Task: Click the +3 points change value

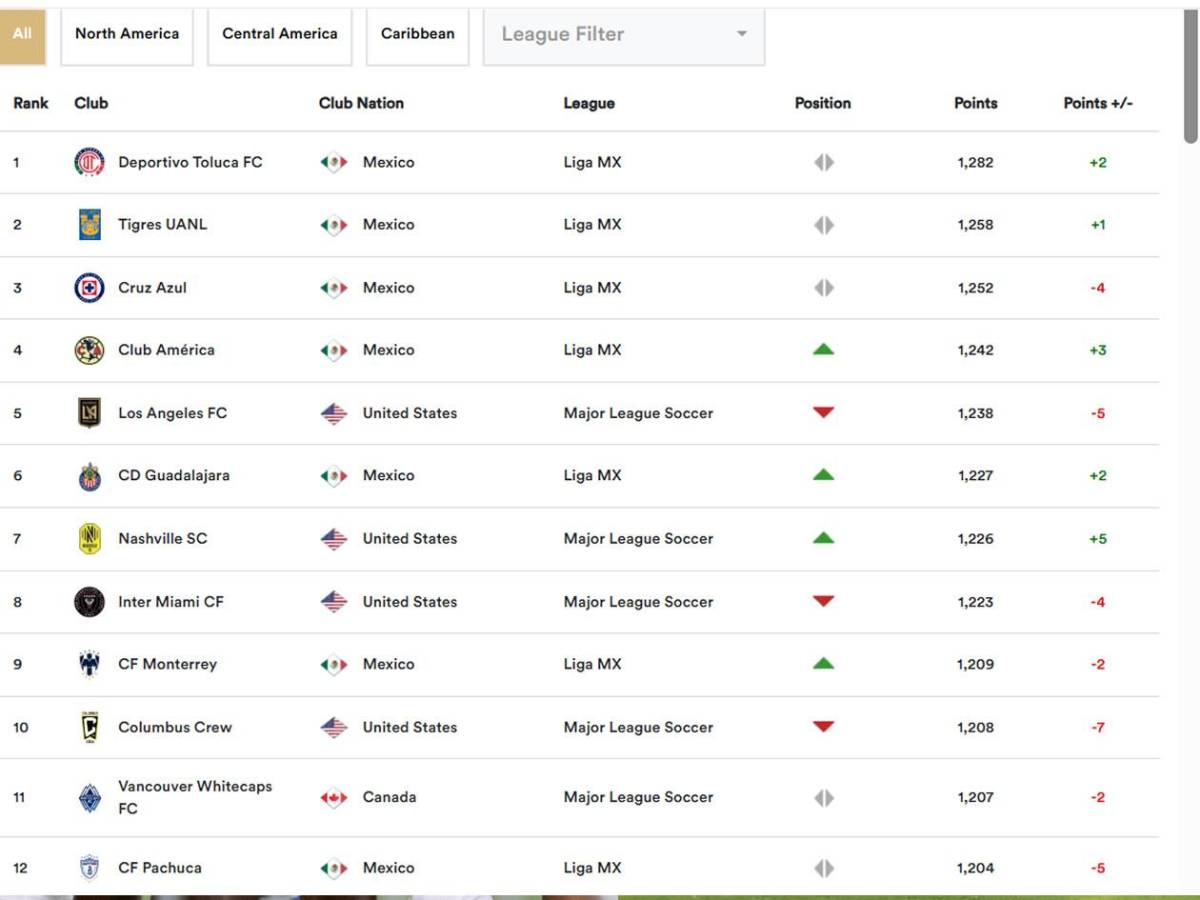Action: [x=1098, y=350]
